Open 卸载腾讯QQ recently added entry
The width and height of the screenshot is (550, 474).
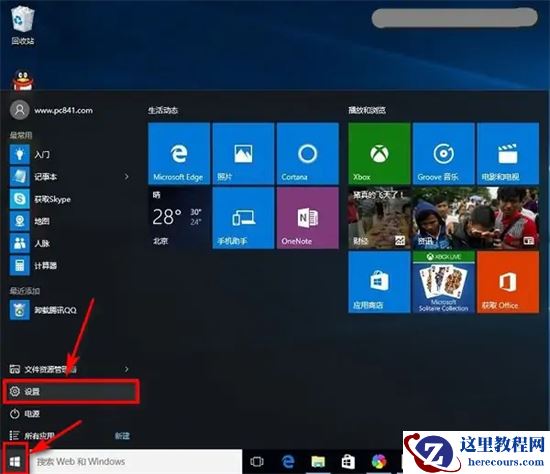(x=70, y=310)
